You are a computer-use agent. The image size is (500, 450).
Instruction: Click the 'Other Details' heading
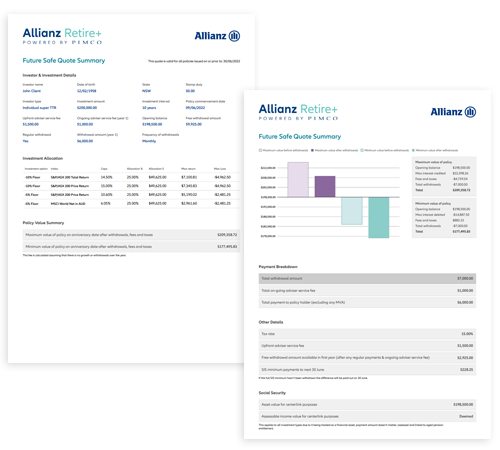coord(271,322)
